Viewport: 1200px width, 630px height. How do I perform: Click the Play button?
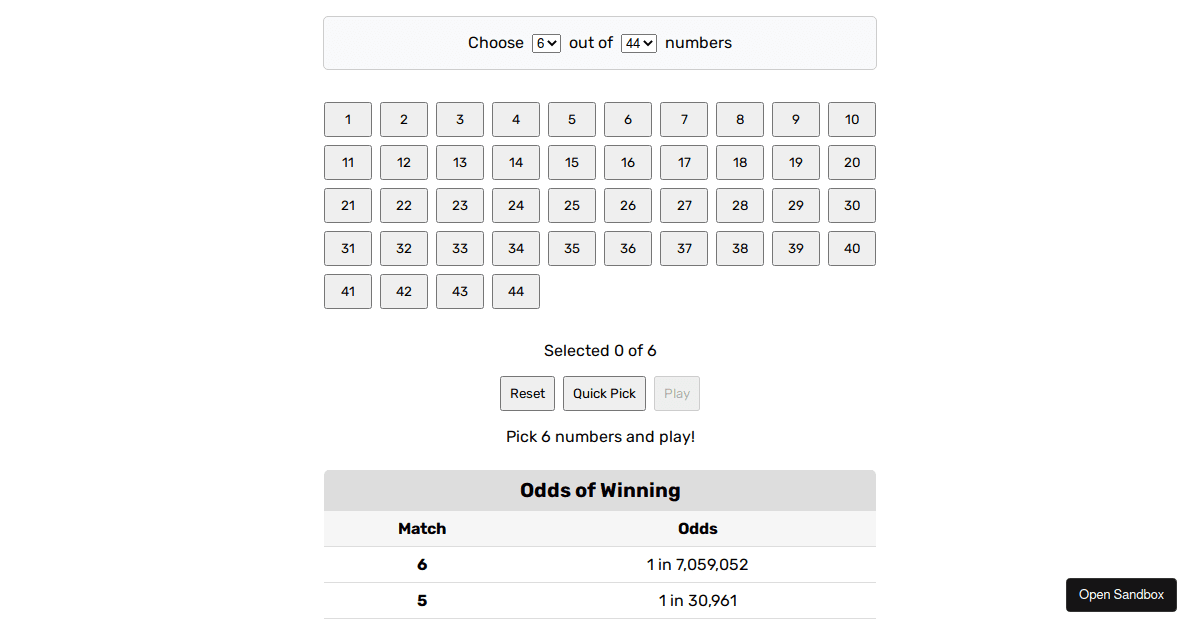[676, 393]
